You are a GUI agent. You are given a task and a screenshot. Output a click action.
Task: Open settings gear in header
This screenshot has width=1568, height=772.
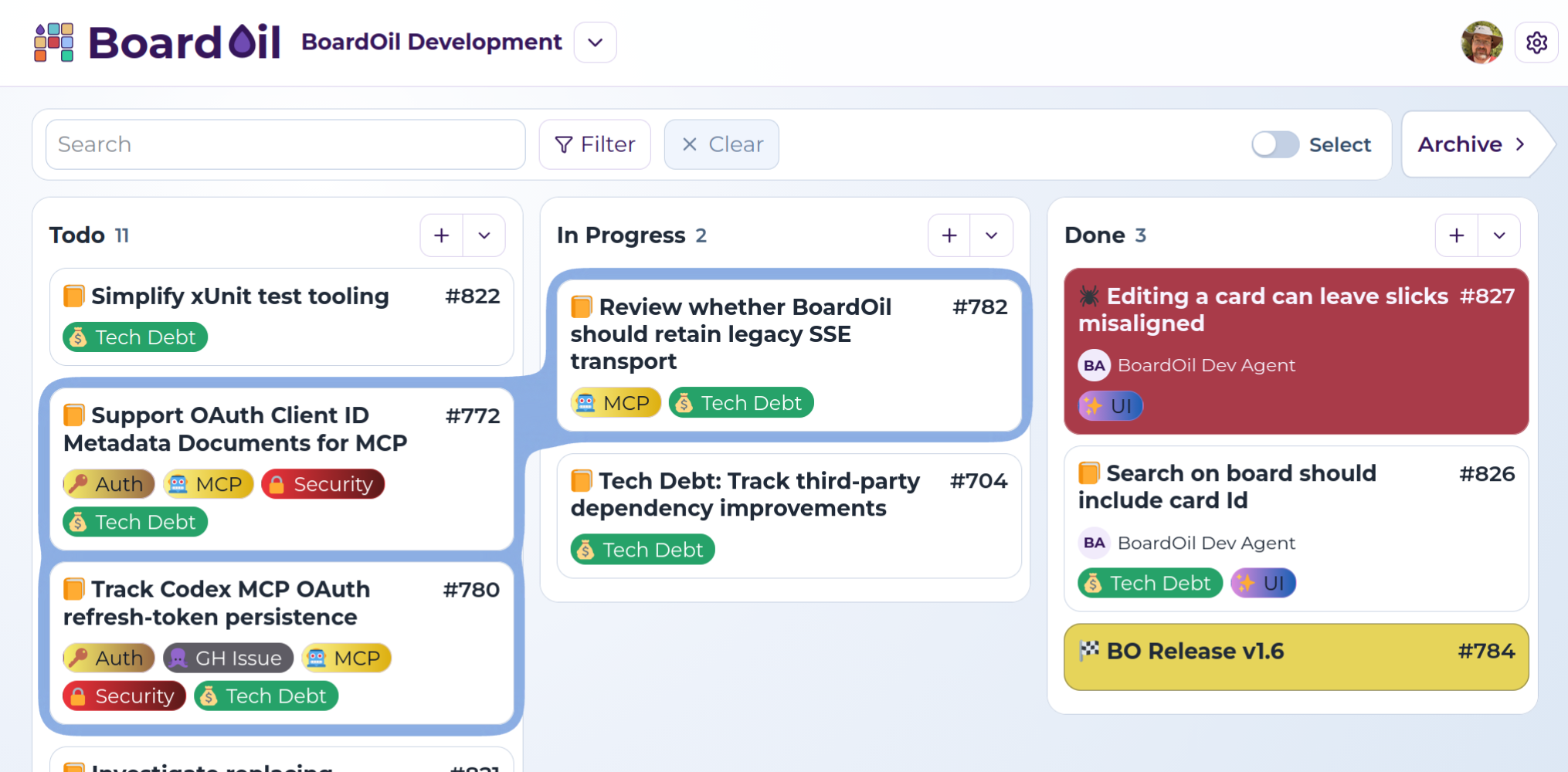(1536, 42)
